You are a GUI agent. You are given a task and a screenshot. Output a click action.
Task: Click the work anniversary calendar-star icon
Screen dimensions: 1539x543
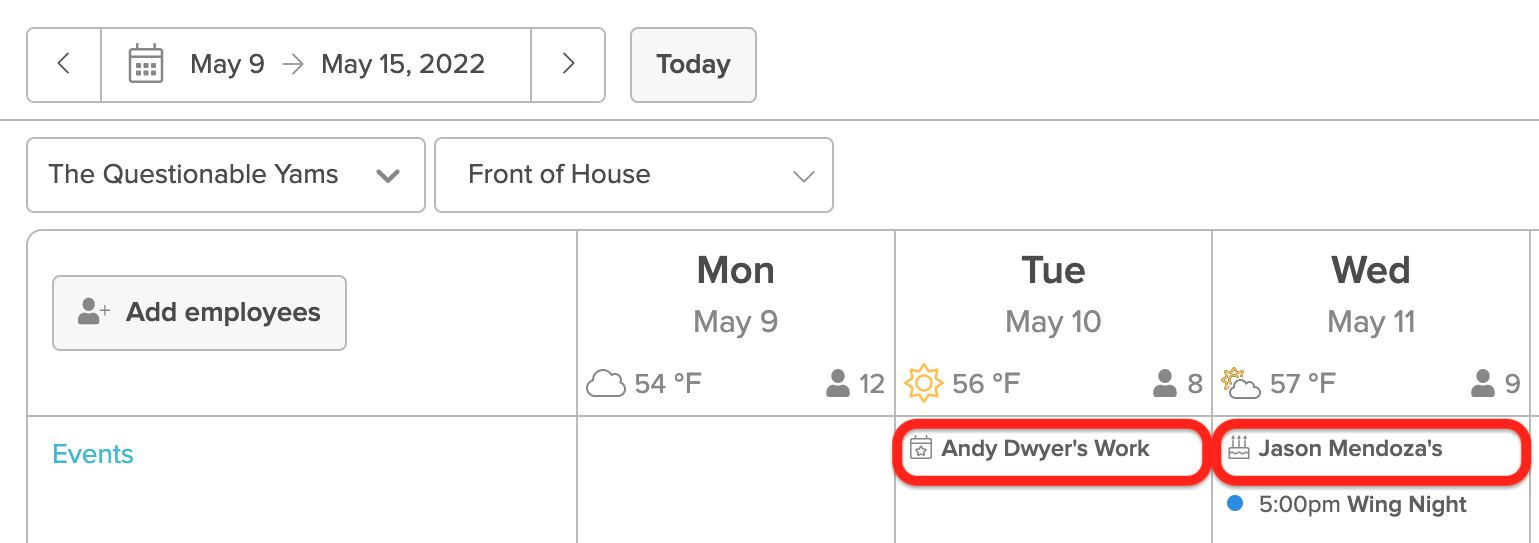(x=921, y=449)
